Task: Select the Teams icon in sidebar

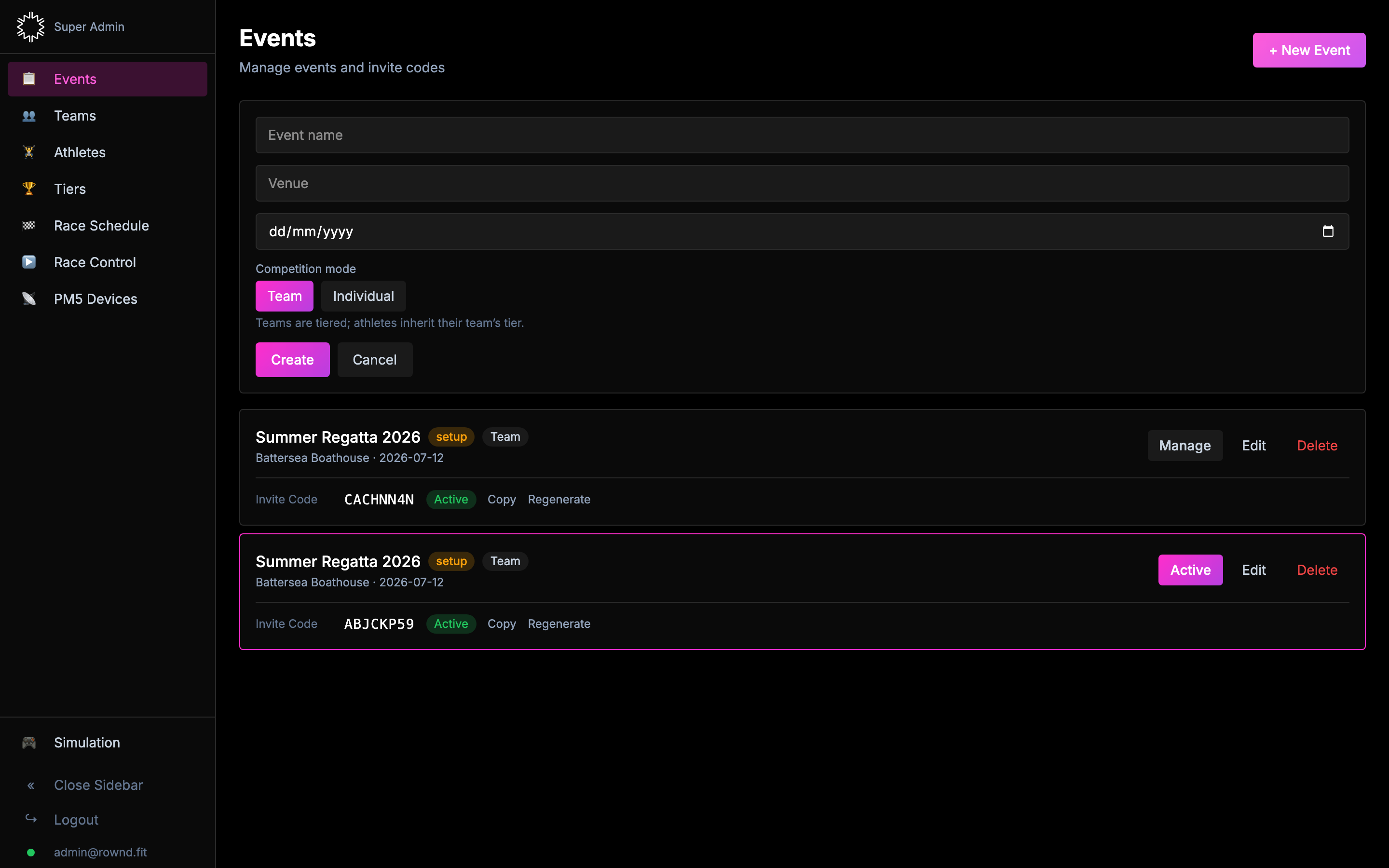Action: point(28,115)
